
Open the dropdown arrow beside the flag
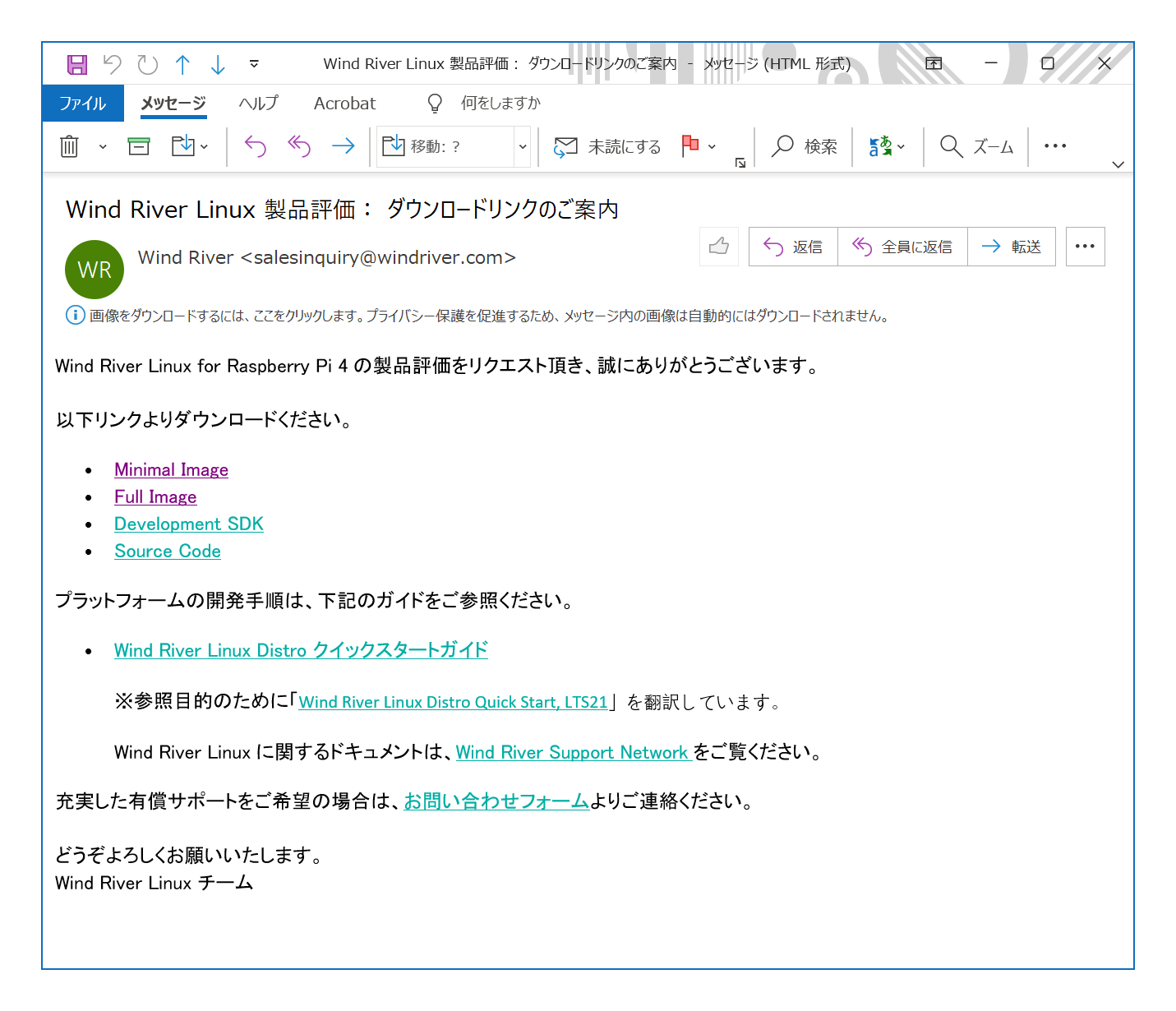[712, 147]
